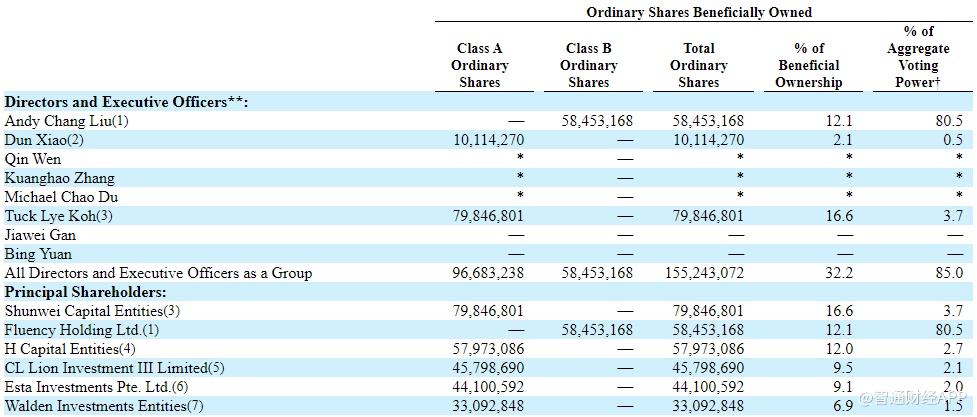Select Walden Investments' 6.9 beneficial ownership value
This screenshot has height=417, width=977.
(x=844, y=406)
